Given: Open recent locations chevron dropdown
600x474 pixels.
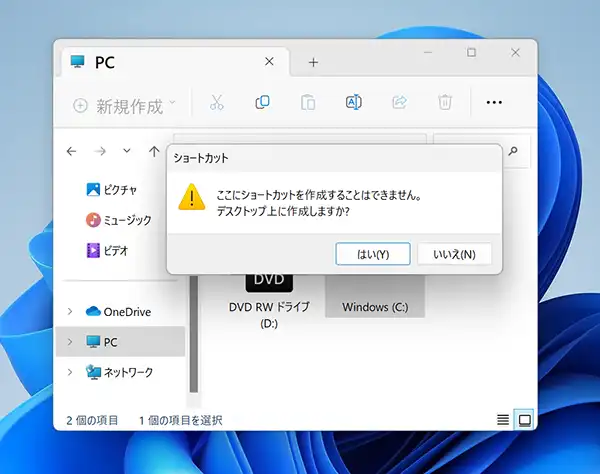Looking at the screenshot, I should click(127, 151).
